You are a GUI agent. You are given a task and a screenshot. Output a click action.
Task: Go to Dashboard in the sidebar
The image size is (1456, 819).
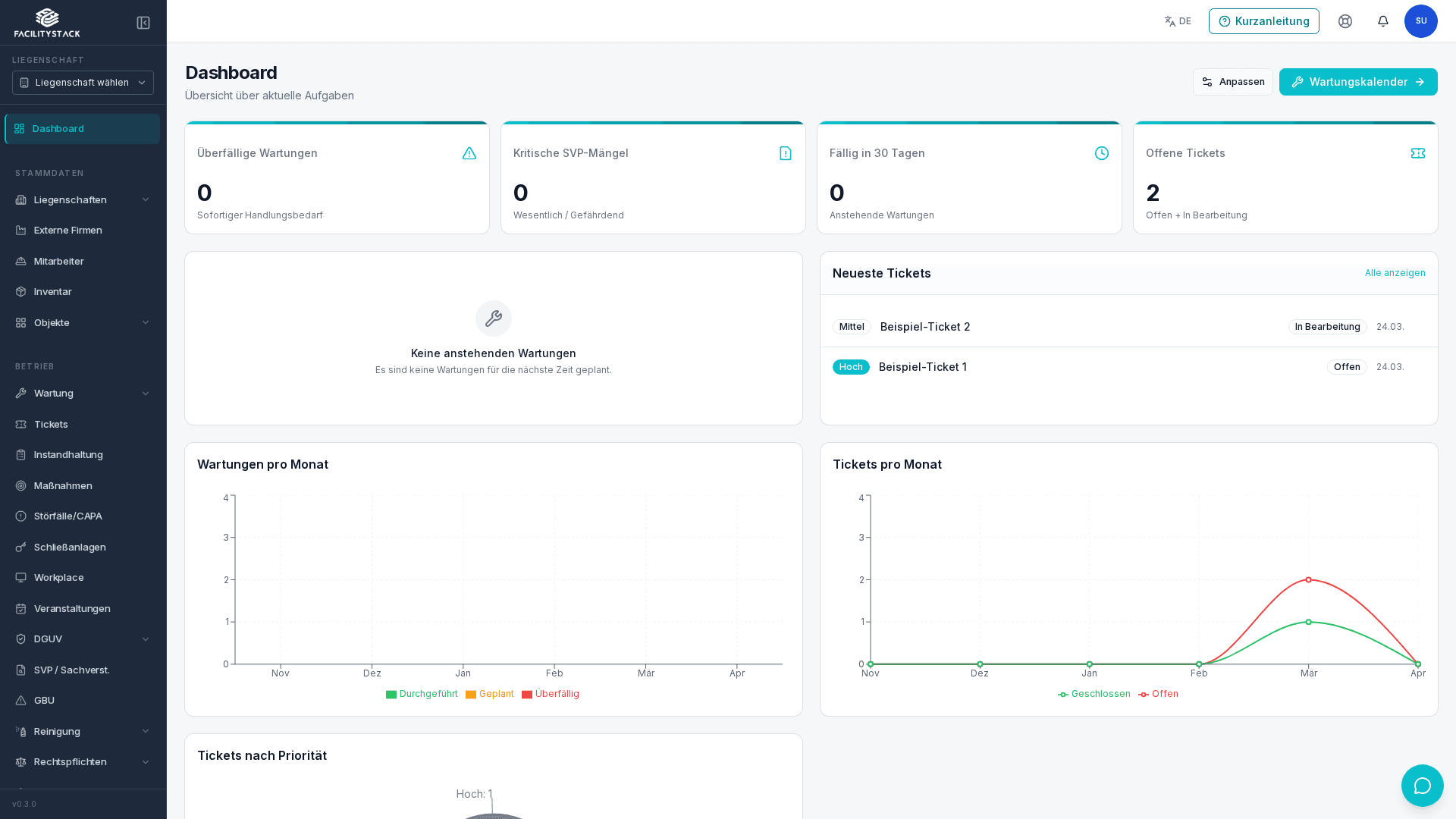(83, 129)
